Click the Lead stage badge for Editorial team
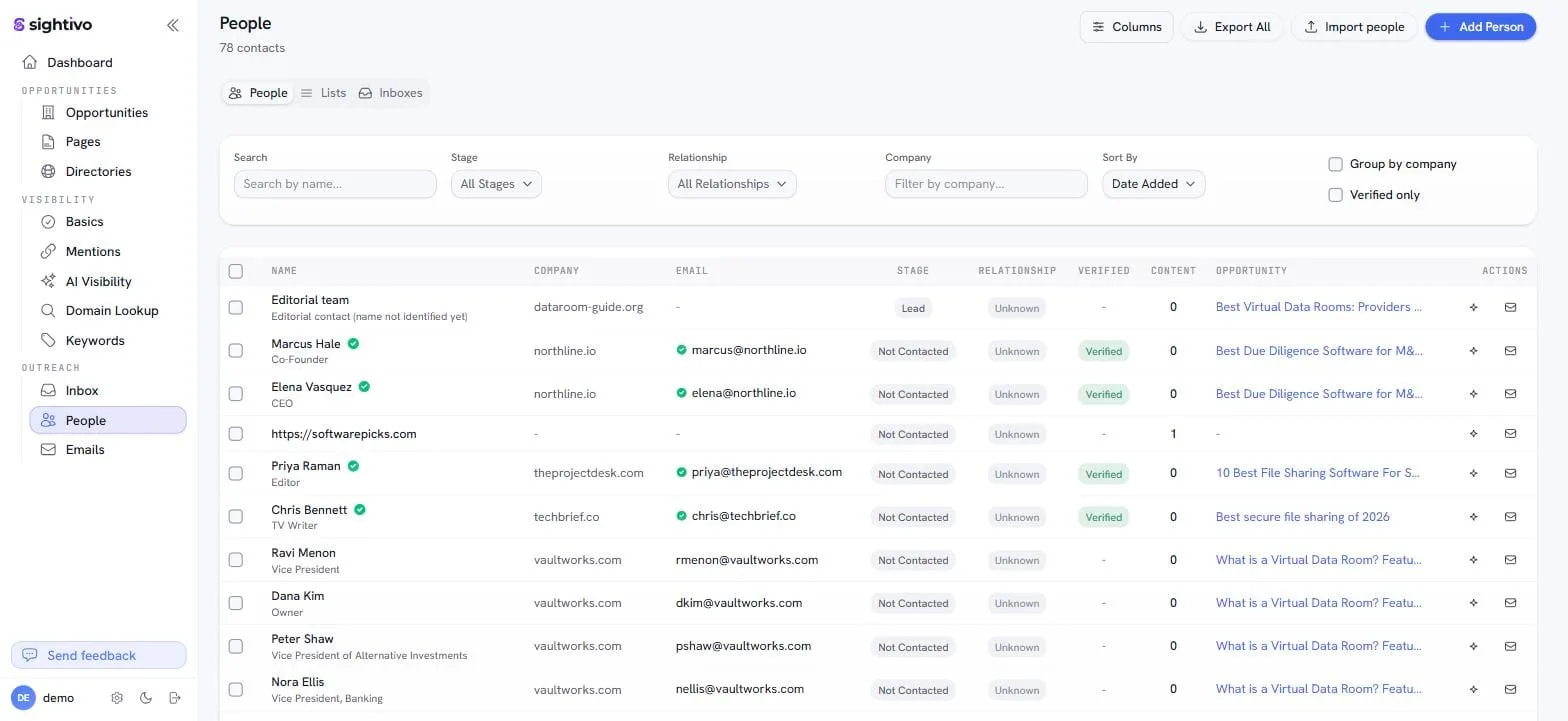The width and height of the screenshot is (1568, 721). (913, 308)
